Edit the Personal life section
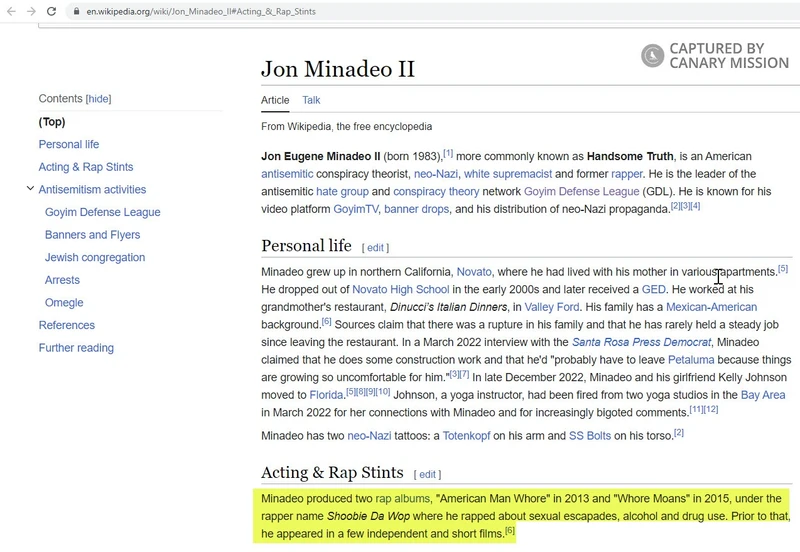Viewport: 800px width, 552px height. click(375, 247)
